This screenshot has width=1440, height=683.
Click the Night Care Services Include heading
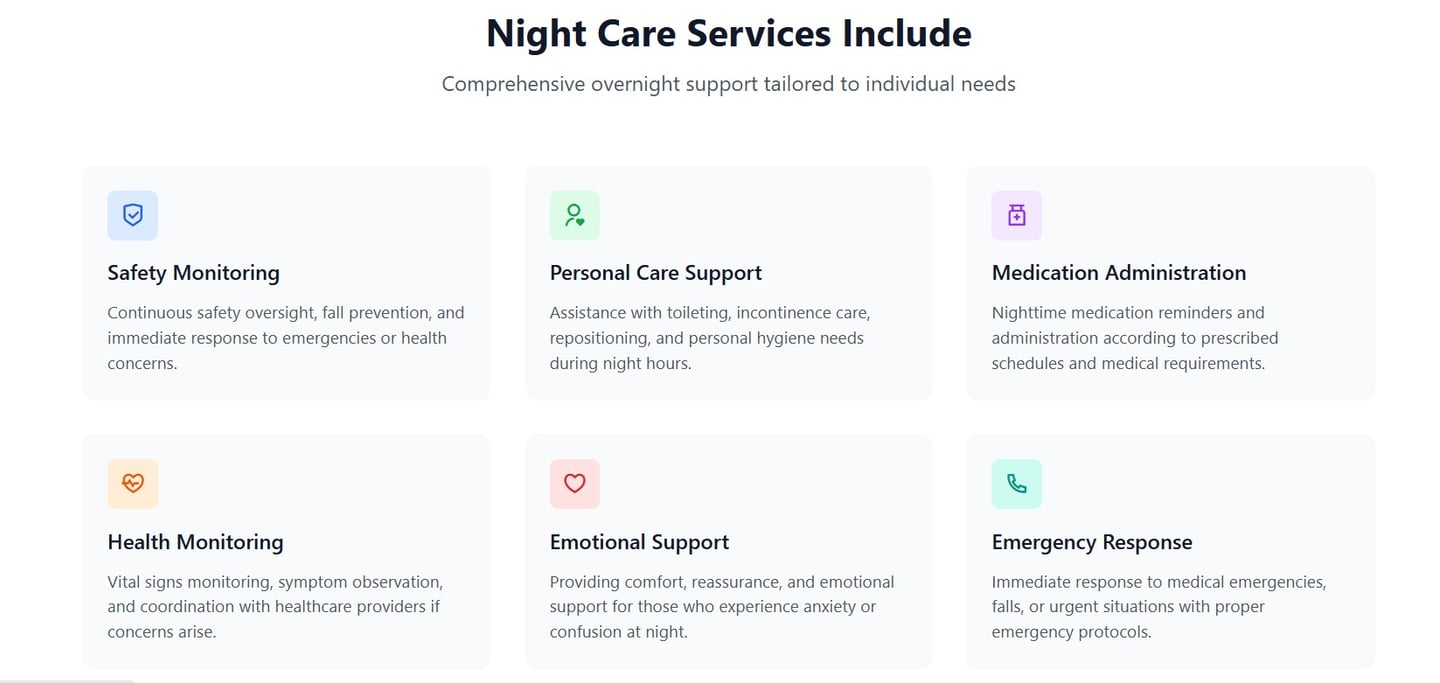coord(728,34)
